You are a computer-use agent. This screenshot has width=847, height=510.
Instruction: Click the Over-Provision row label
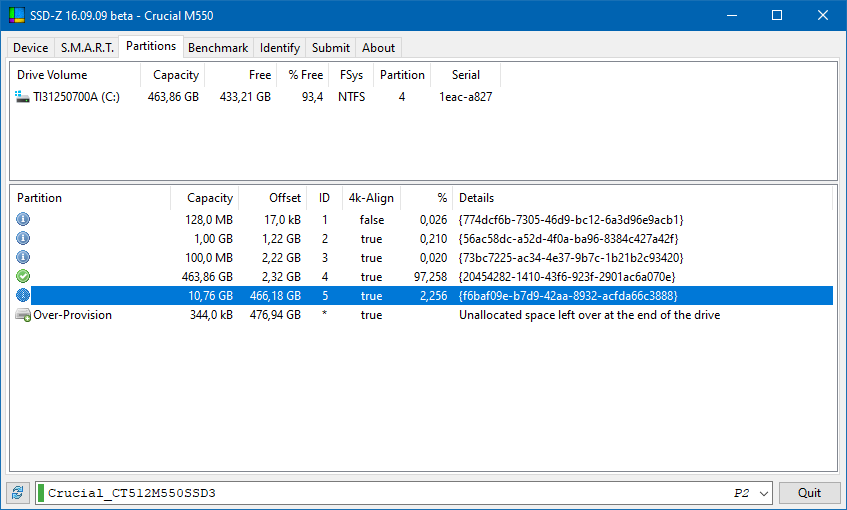coord(72,314)
